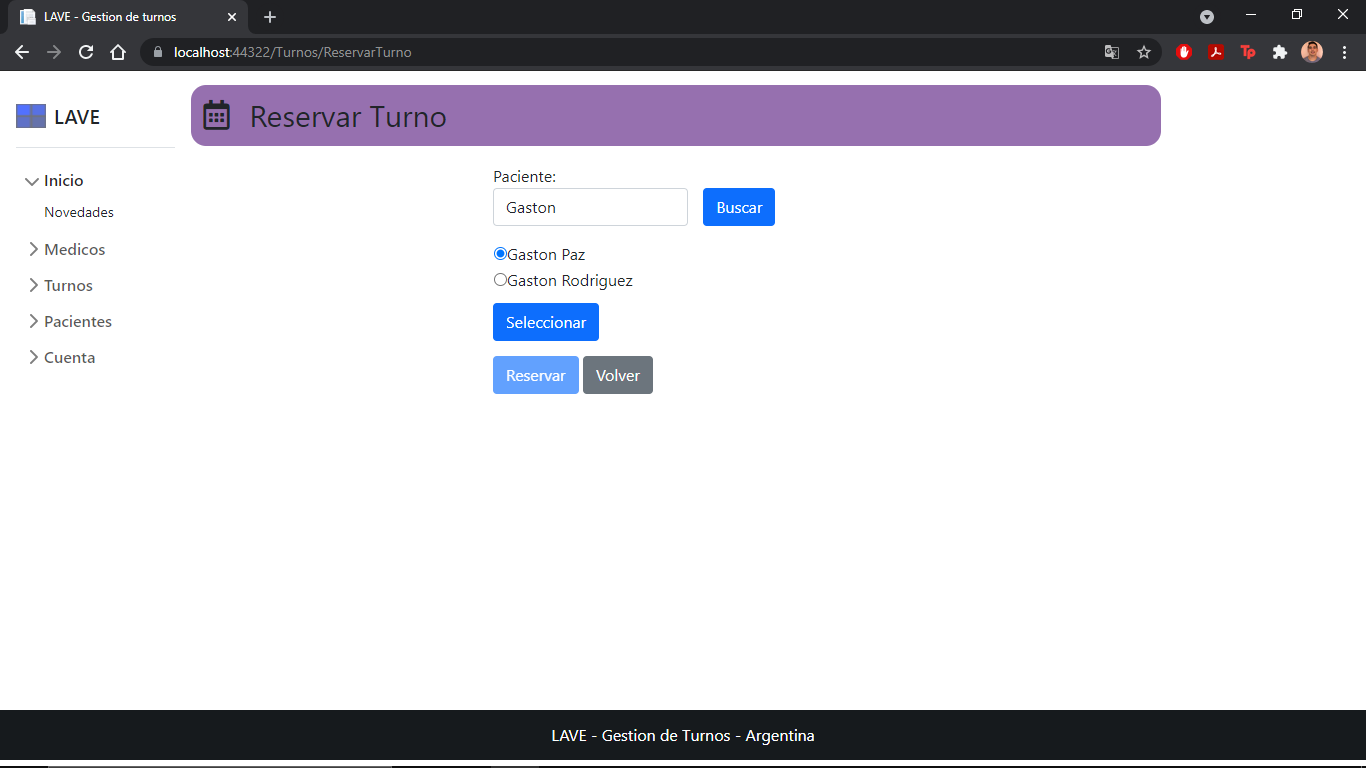Expand the Turnos sidebar section

[68, 285]
